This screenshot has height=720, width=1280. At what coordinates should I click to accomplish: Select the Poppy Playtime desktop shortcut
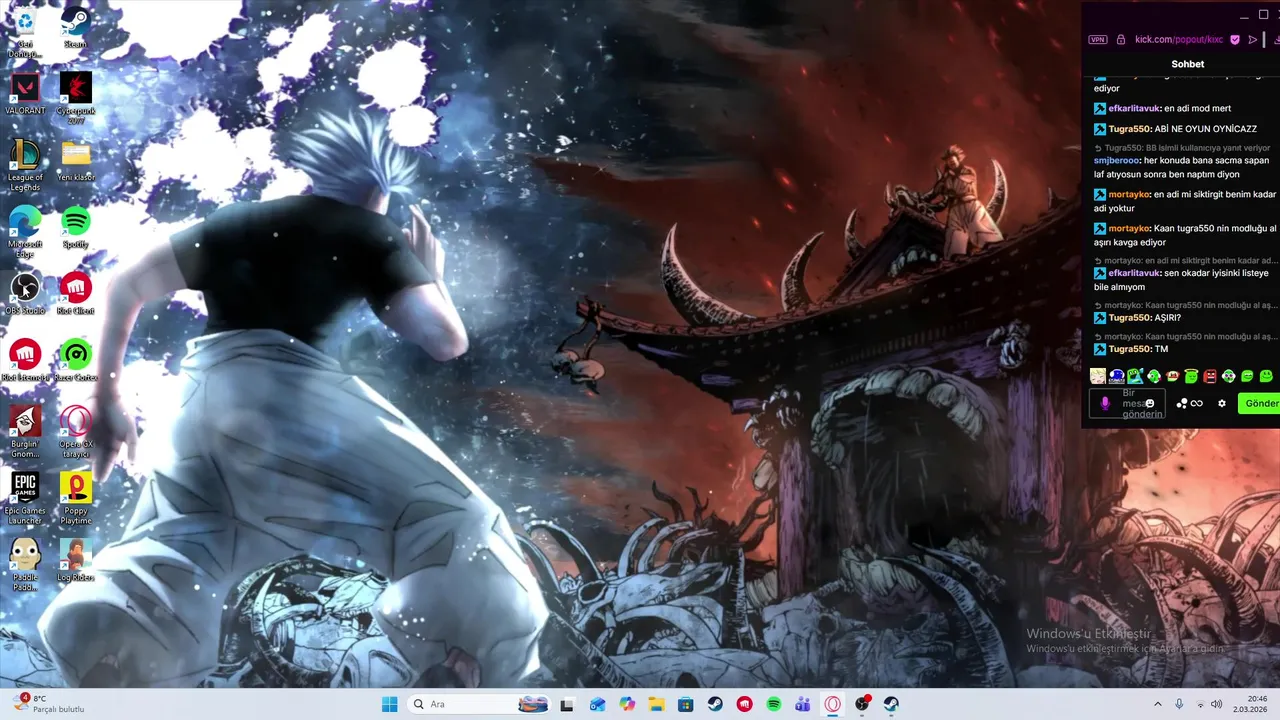point(75,498)
